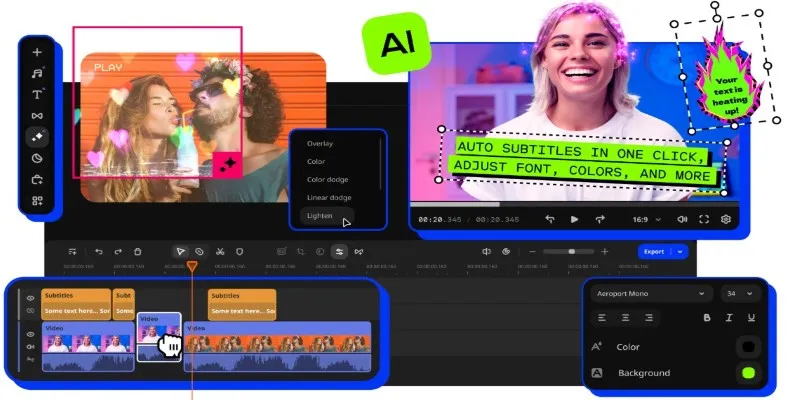
Task: Open the More tools grid icon in the sidebar
Action: coord(37,201)
